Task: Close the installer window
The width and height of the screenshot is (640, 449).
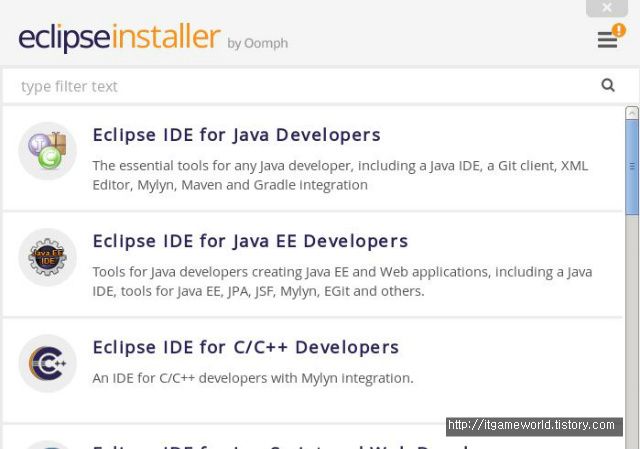Action: click(x=607, y=8)
